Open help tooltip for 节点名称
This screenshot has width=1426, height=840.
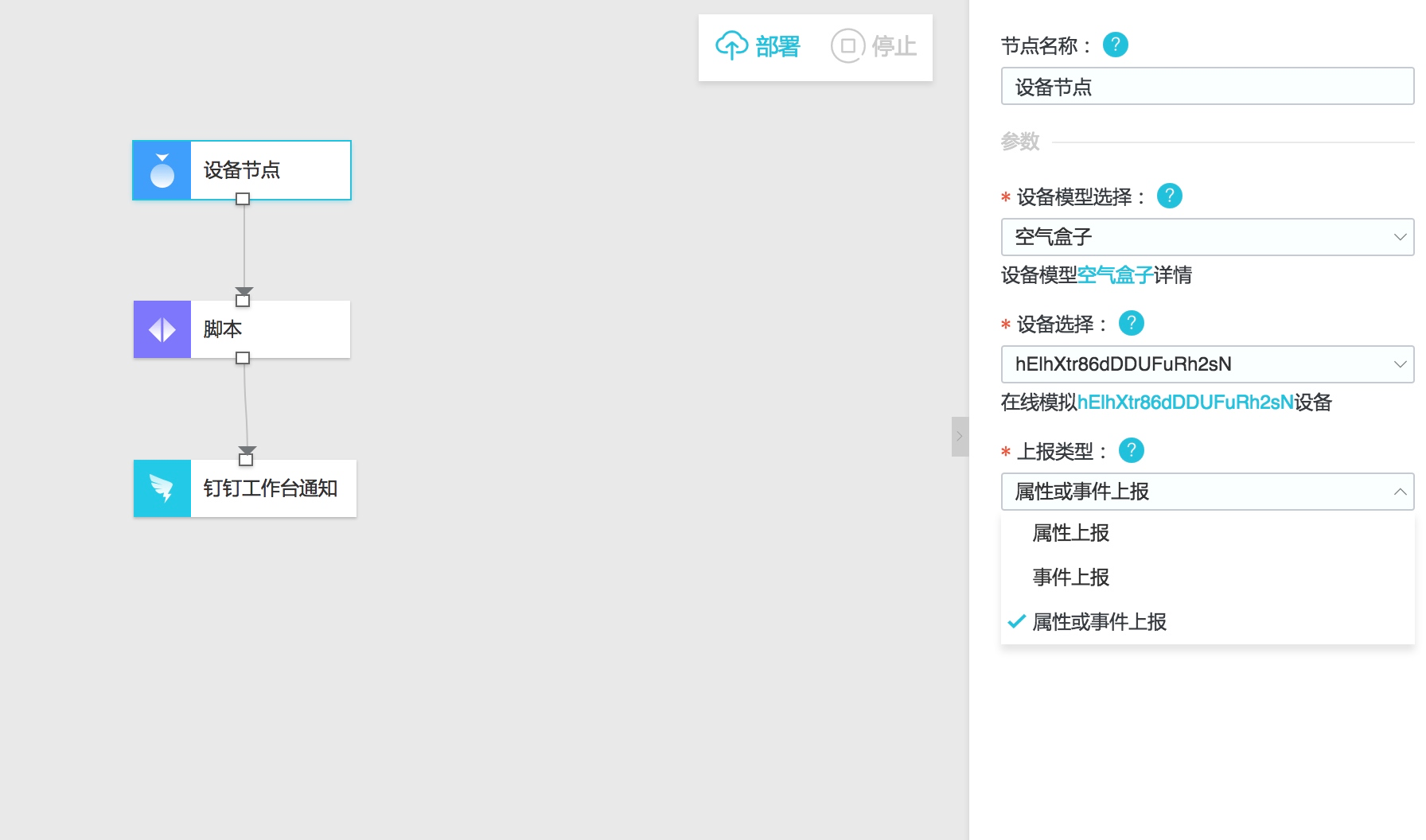pyautogui.click(x=1116, y=45)
